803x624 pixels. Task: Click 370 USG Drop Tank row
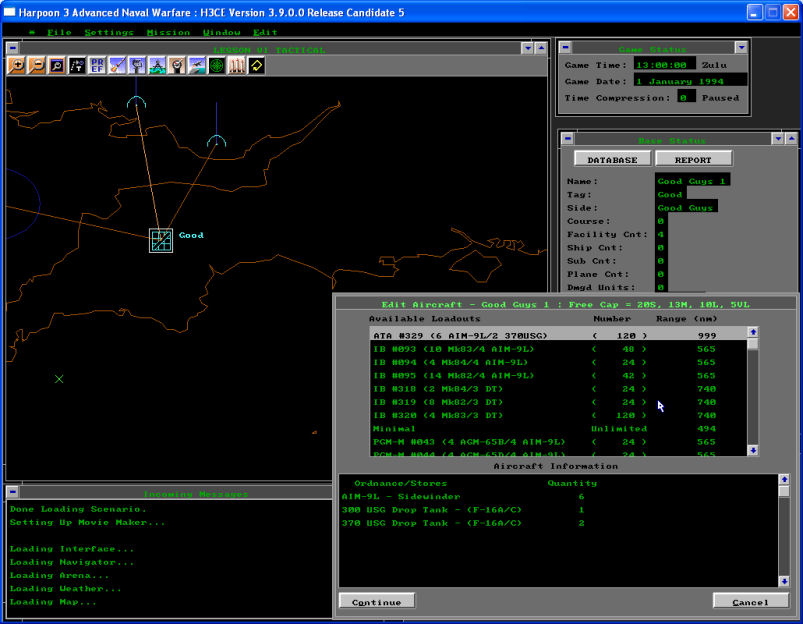(558, 523)
